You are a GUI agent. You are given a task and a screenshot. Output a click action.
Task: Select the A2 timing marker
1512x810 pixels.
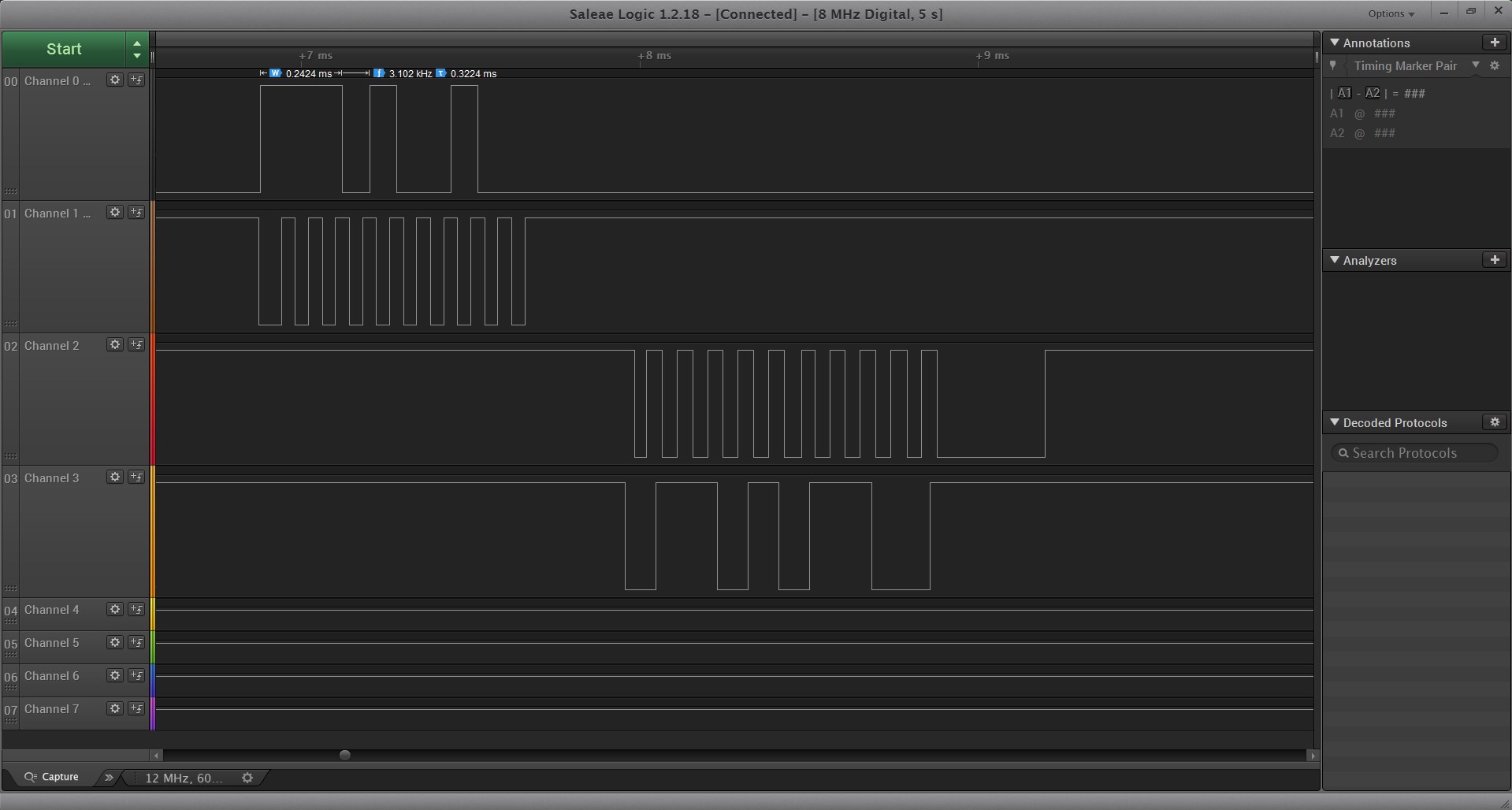pyautogui.click(x=1373, y=93)
